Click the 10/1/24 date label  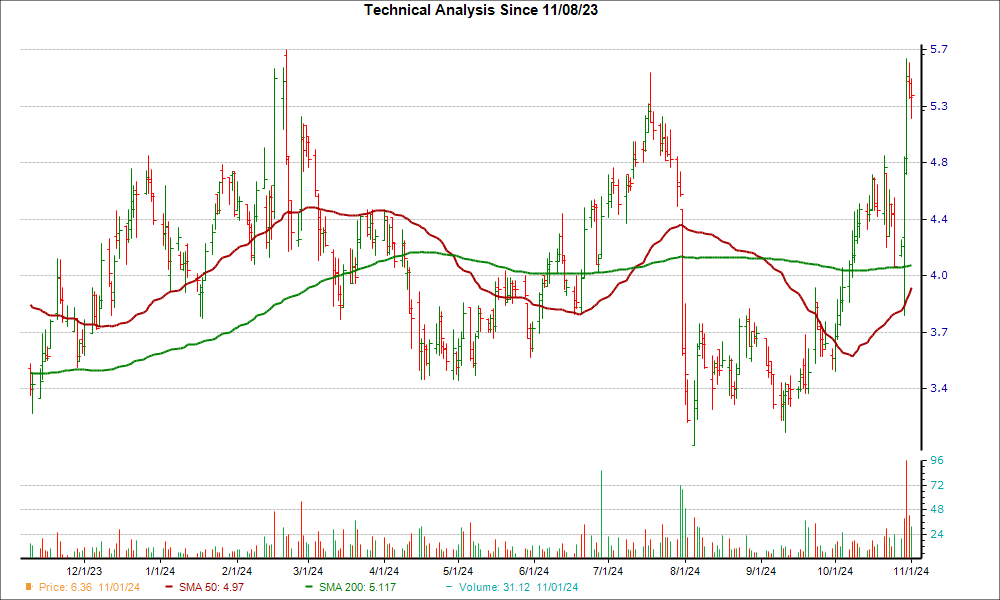[834, 571]
